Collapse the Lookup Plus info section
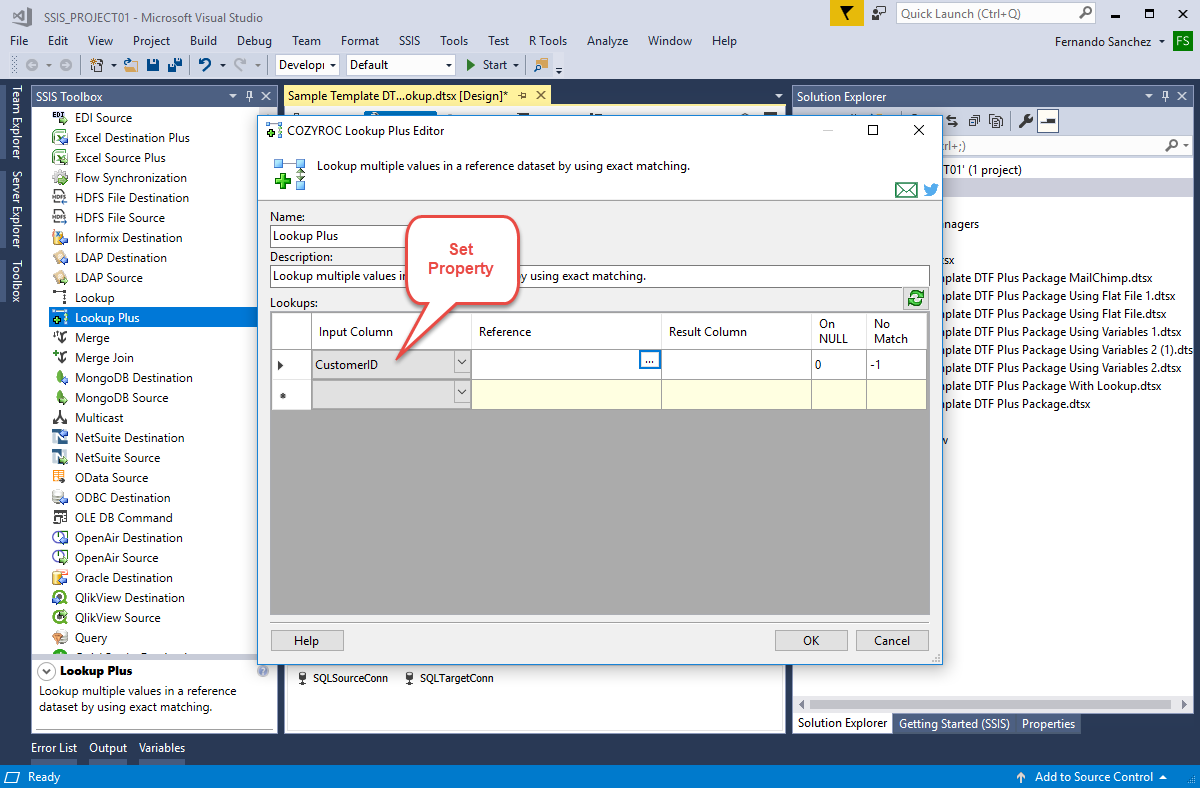 click(x=46, y=671)
